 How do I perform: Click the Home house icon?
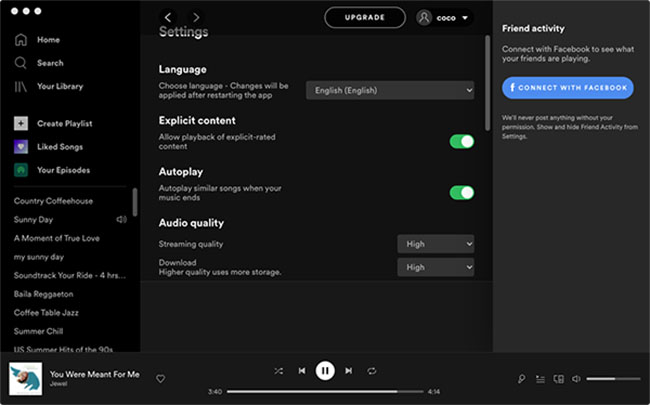pos(21,40)
